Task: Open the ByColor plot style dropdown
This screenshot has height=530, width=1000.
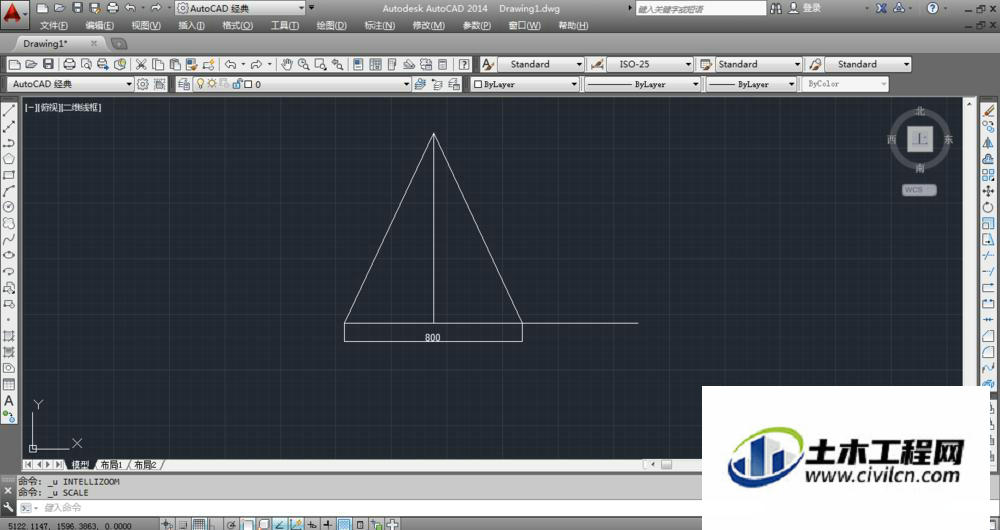Action: pyautogui.click(x=883, y=84)
